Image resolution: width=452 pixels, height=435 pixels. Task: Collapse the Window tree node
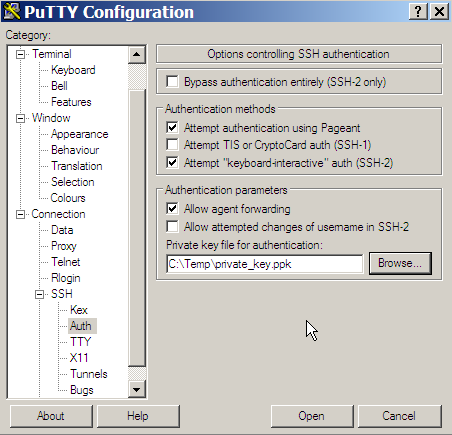(21, 118)
